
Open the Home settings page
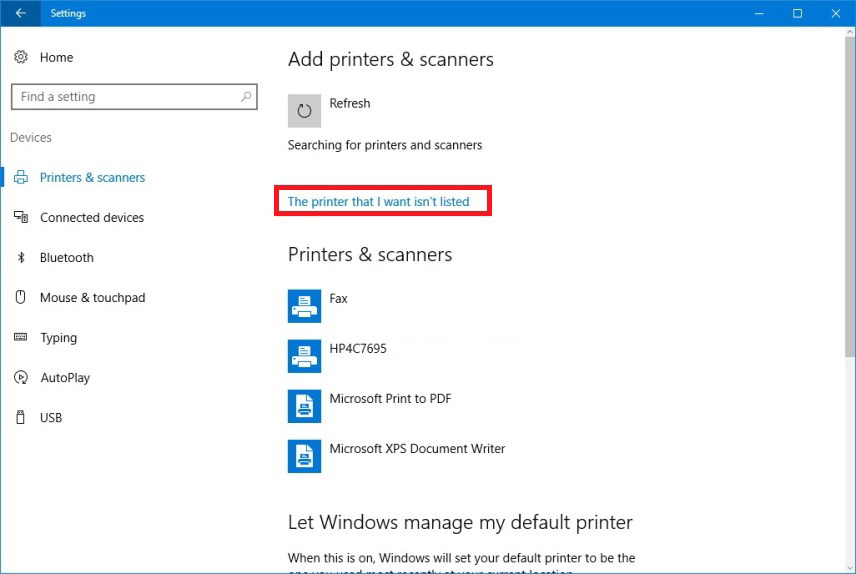point(56,57)
